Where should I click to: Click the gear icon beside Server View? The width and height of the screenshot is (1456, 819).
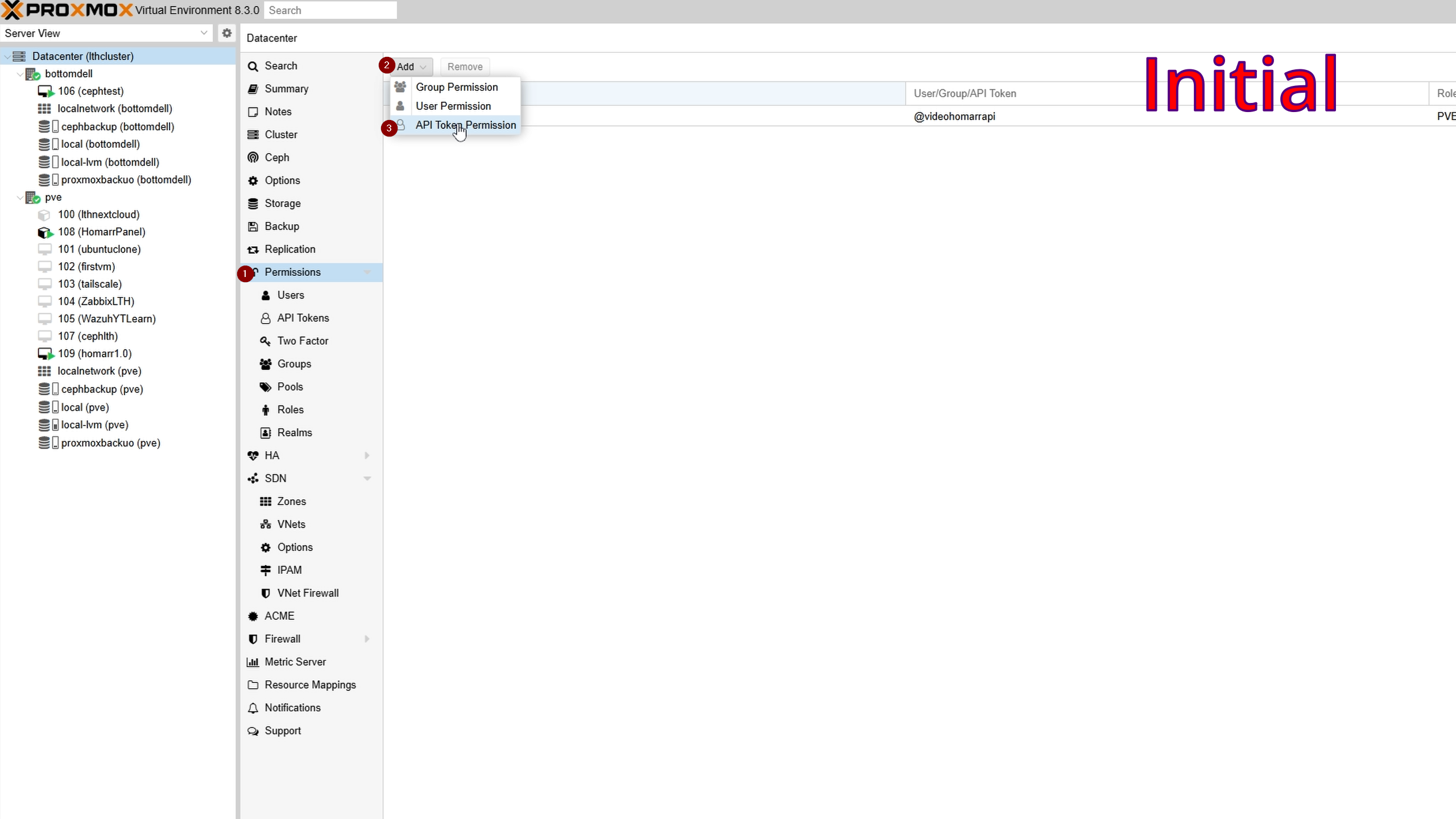pos(227,33)
